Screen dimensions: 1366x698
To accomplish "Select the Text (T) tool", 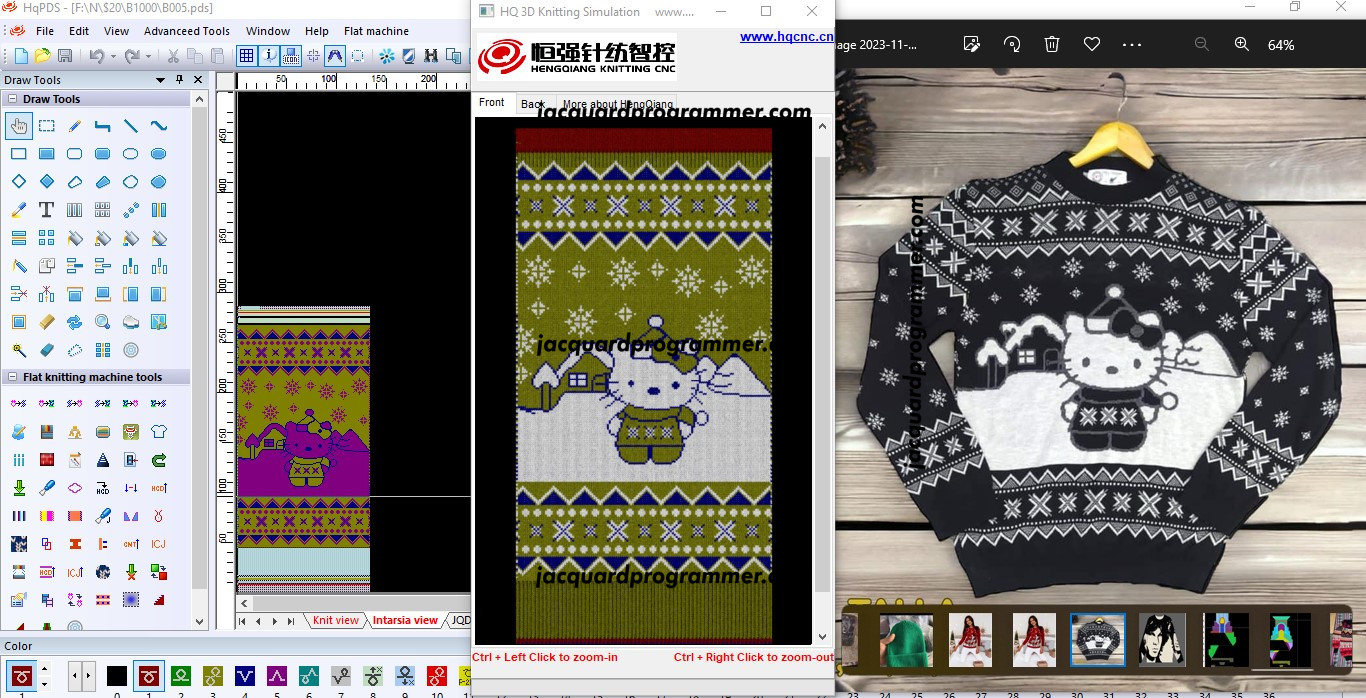I will coord(46,210).
